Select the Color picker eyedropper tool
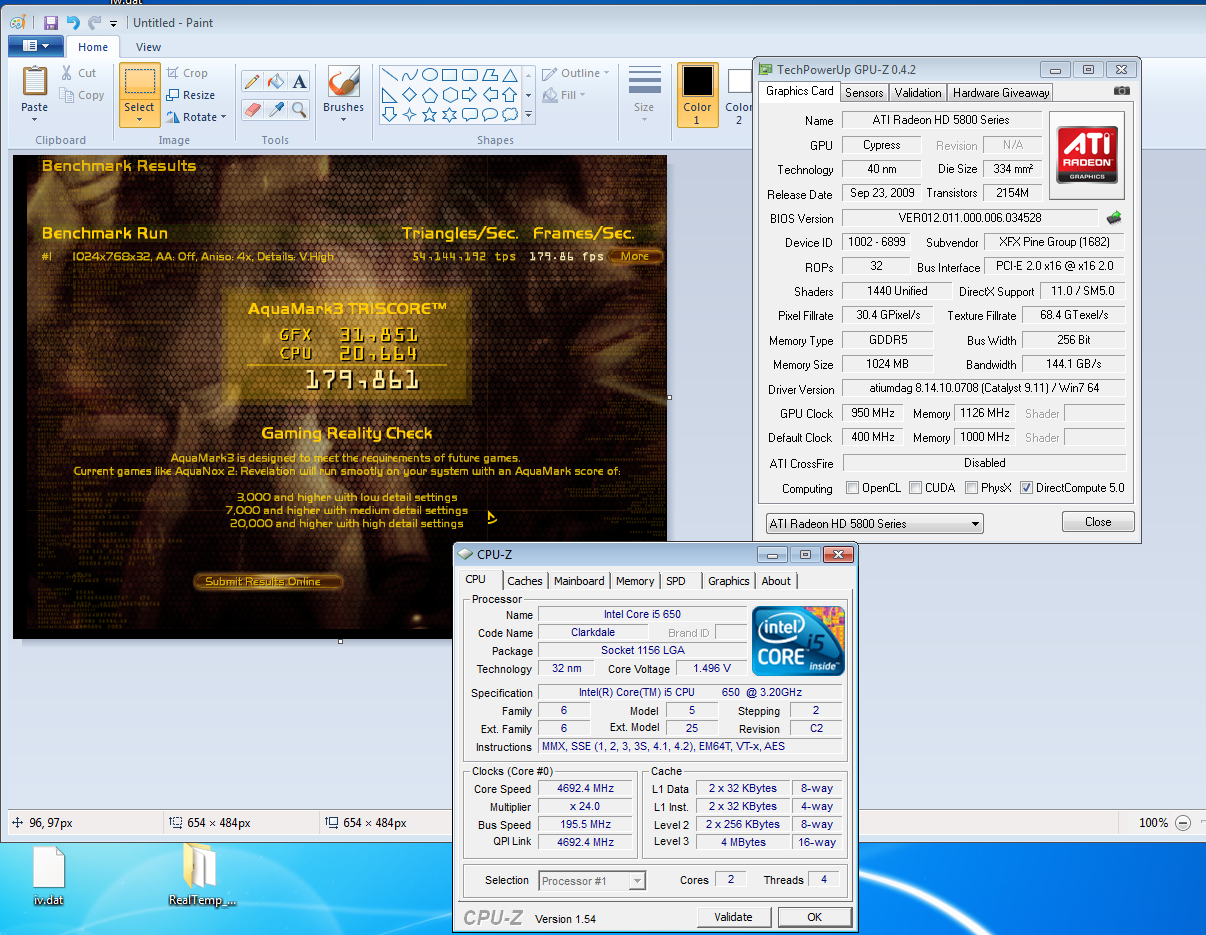This screenshot has width=1206, height=935. 276,109
